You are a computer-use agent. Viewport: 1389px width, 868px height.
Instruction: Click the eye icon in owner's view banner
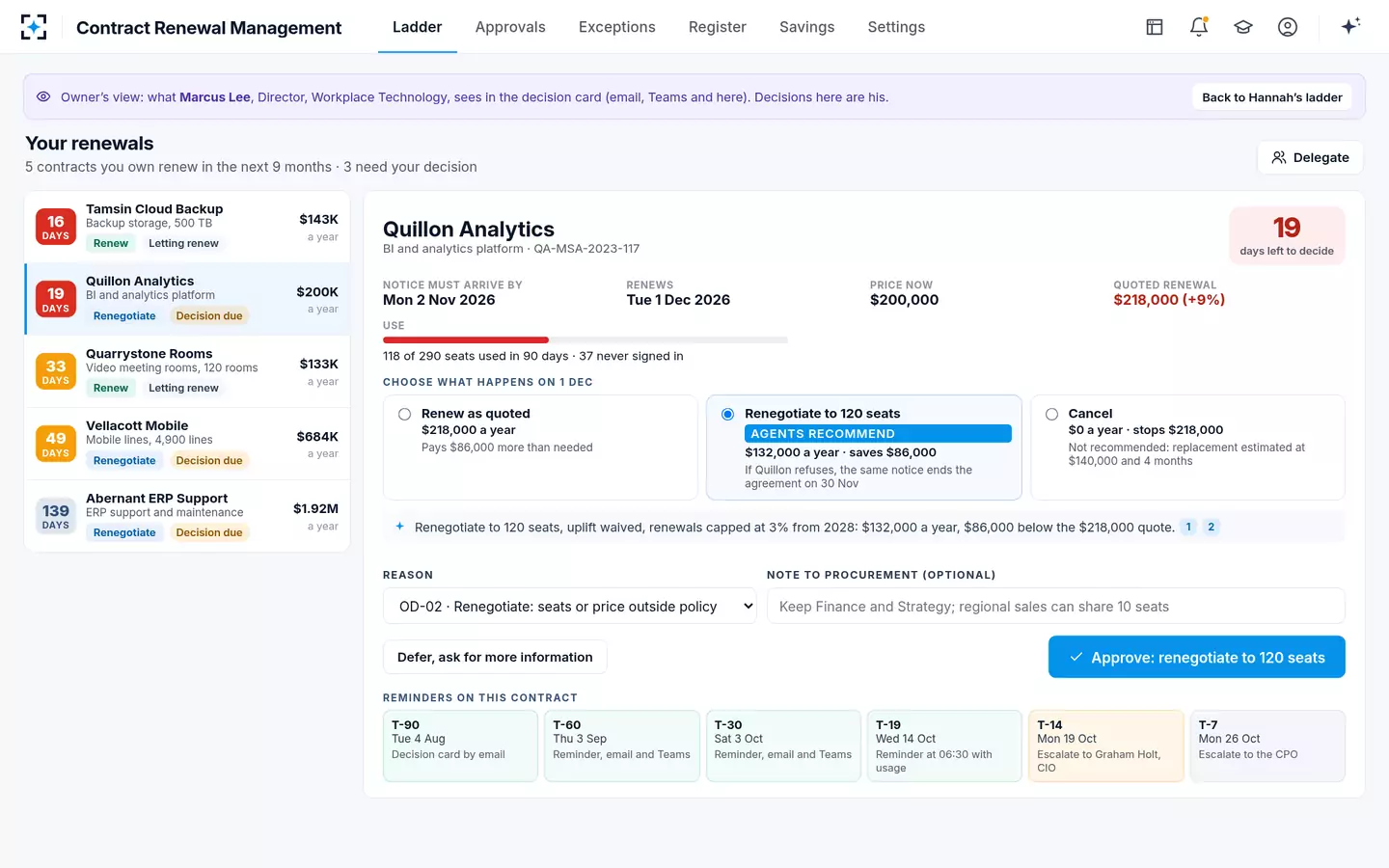point(43,96)
